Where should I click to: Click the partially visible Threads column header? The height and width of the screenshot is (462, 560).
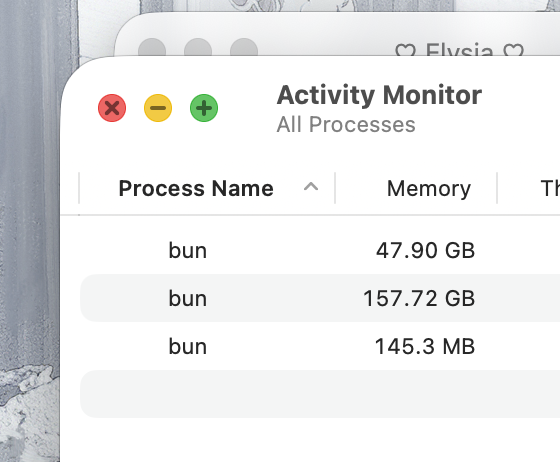(x=550, y=188)
